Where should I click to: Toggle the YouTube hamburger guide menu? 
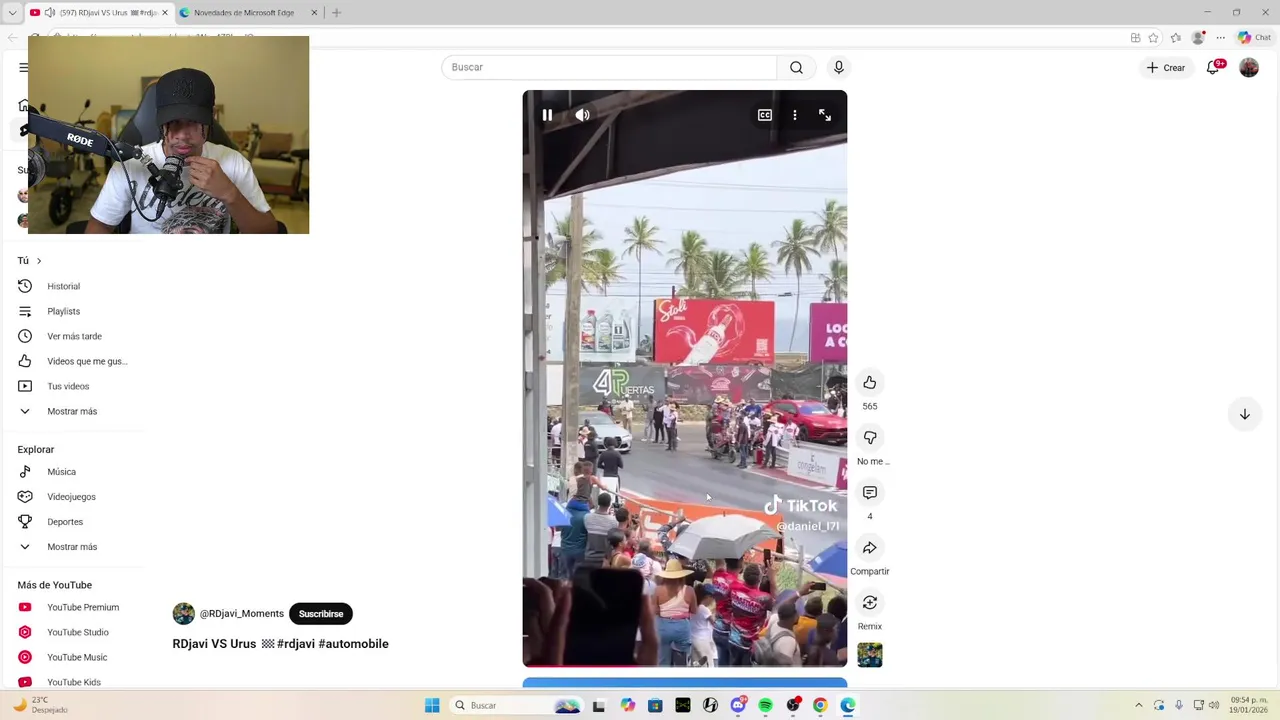coord(23,68)
